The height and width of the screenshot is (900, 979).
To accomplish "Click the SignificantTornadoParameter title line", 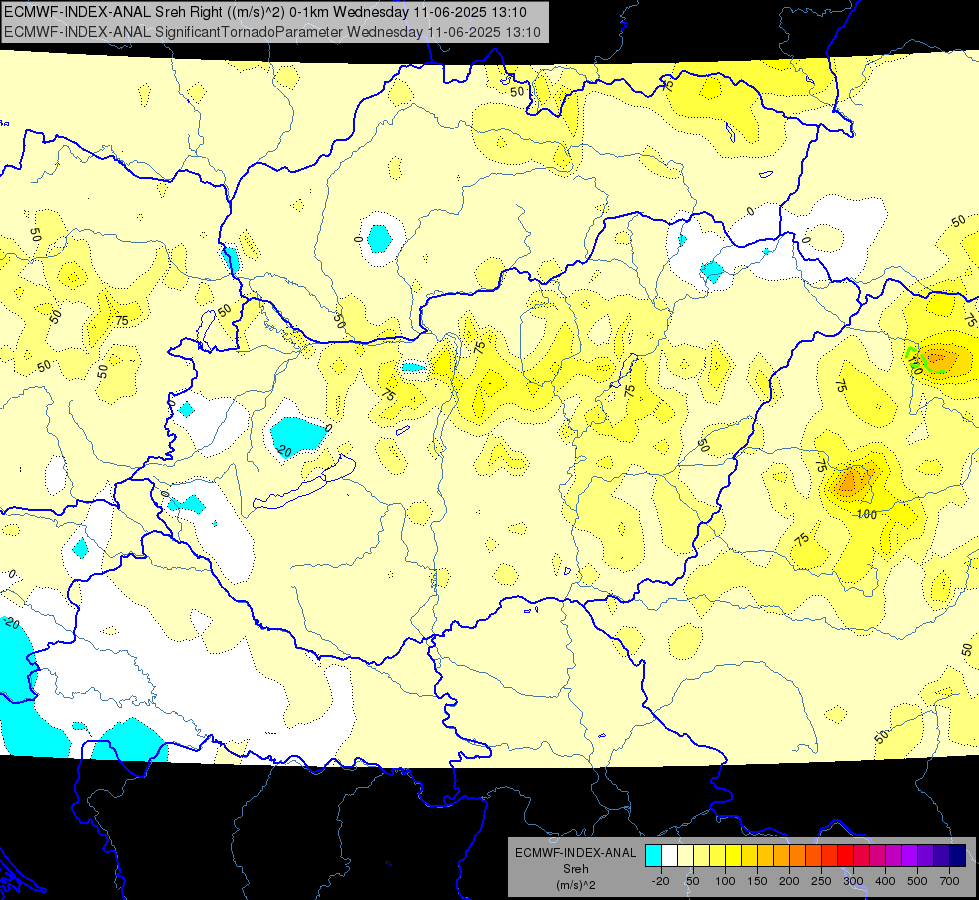I will point(272,32).
